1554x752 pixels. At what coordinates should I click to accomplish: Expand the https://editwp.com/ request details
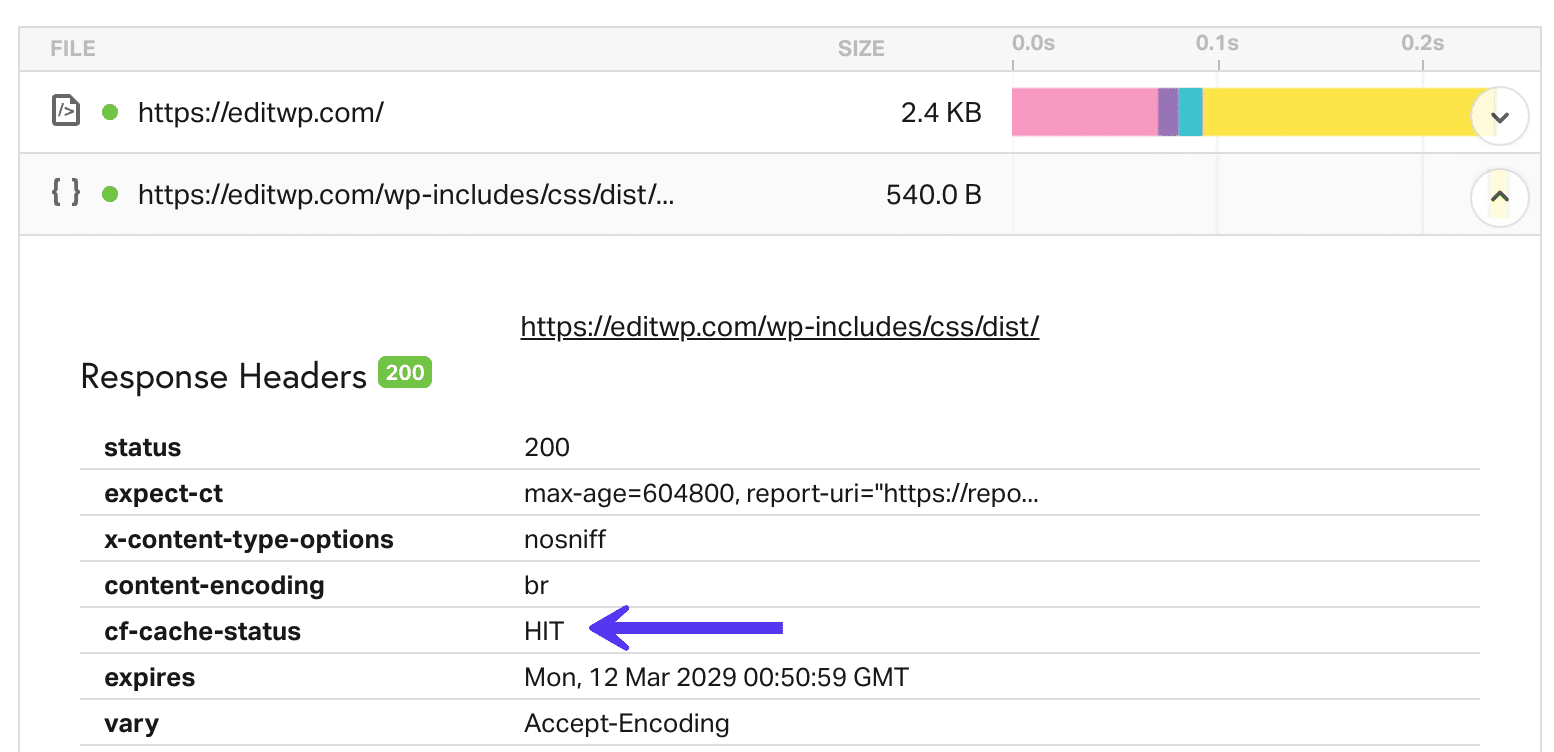pos(1499,117)
